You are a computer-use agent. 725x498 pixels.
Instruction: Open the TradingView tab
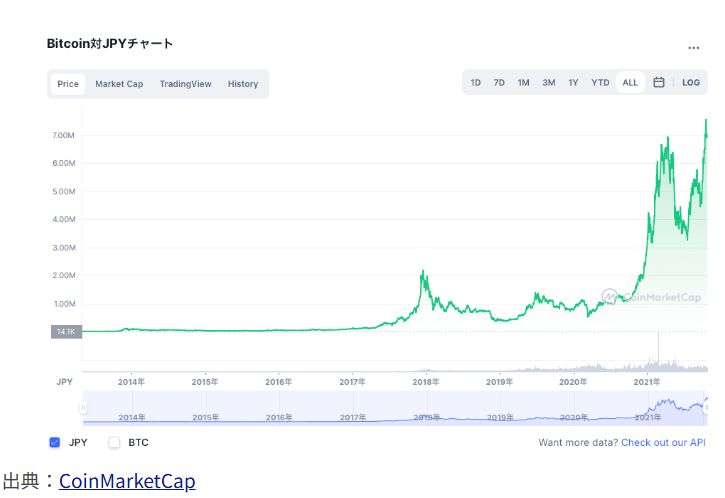pos(185,84)
